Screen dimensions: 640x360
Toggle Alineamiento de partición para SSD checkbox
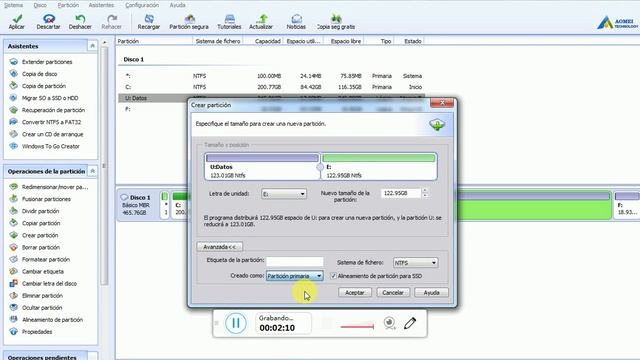pyautogui.click(x=333, y=276)
